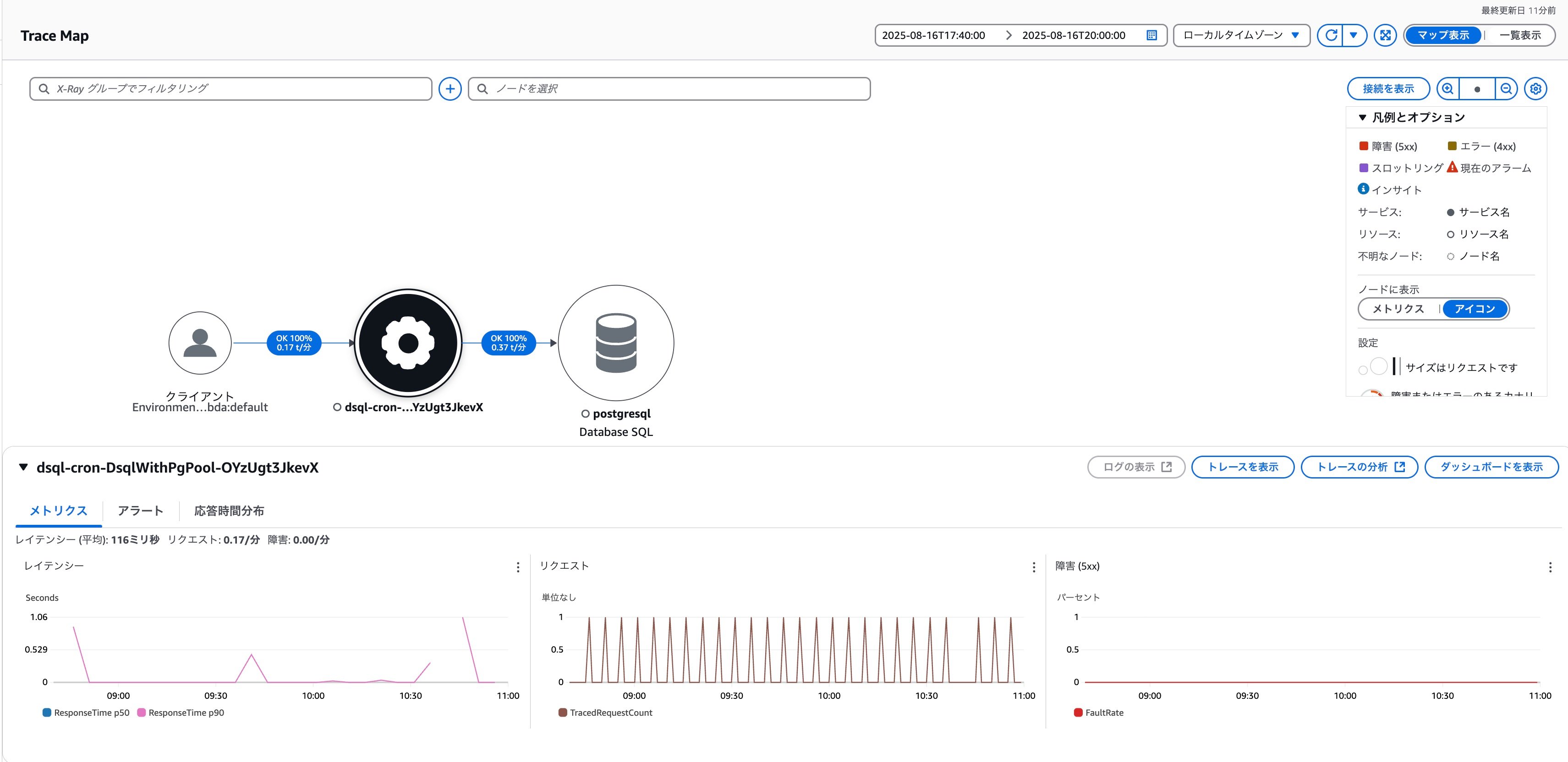Toggle ResponseTime p90 legend entry

click(180, 713)
